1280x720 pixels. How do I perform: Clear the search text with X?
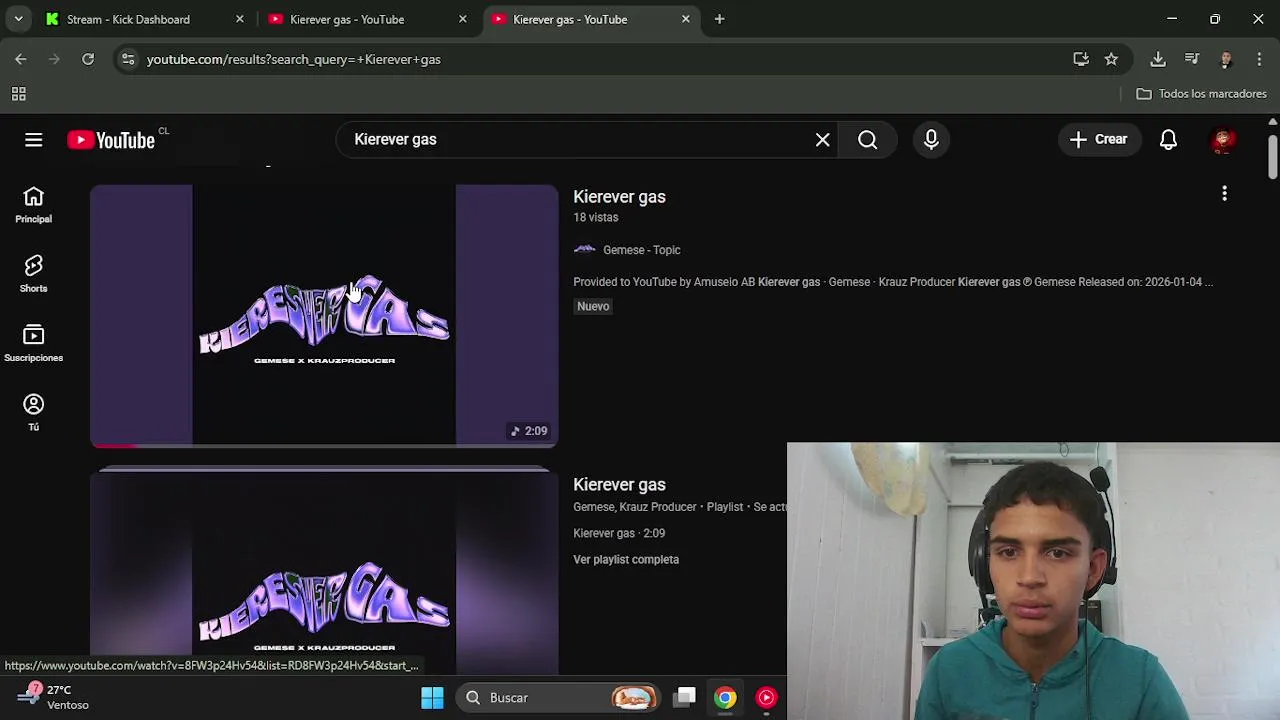(822, 140)
